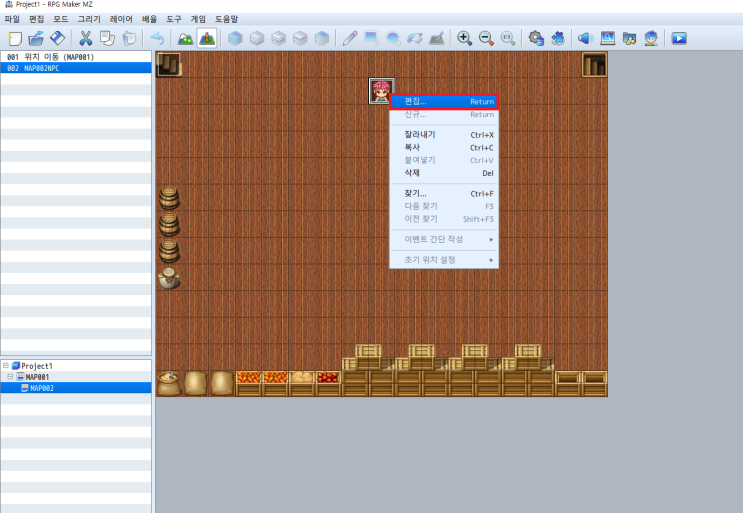Open the 도구 menu
Viewport: 743px width, 513px height.
tap(173, 19)
